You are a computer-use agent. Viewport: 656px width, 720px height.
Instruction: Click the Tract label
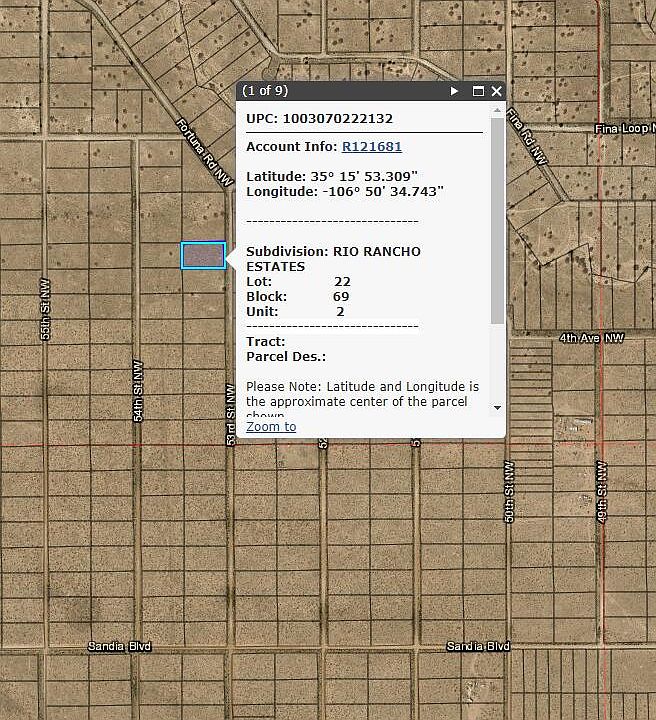265,342
